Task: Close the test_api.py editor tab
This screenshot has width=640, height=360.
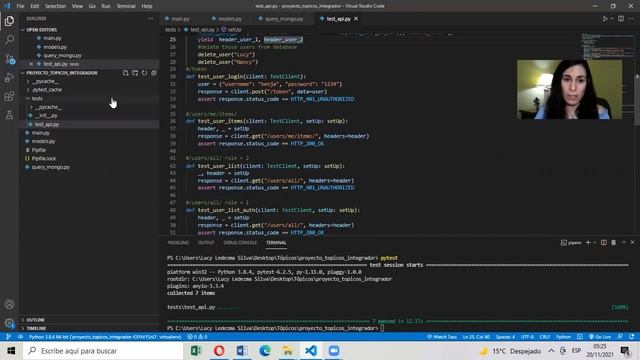Action: pyautogui.click(x=356, y=19)
